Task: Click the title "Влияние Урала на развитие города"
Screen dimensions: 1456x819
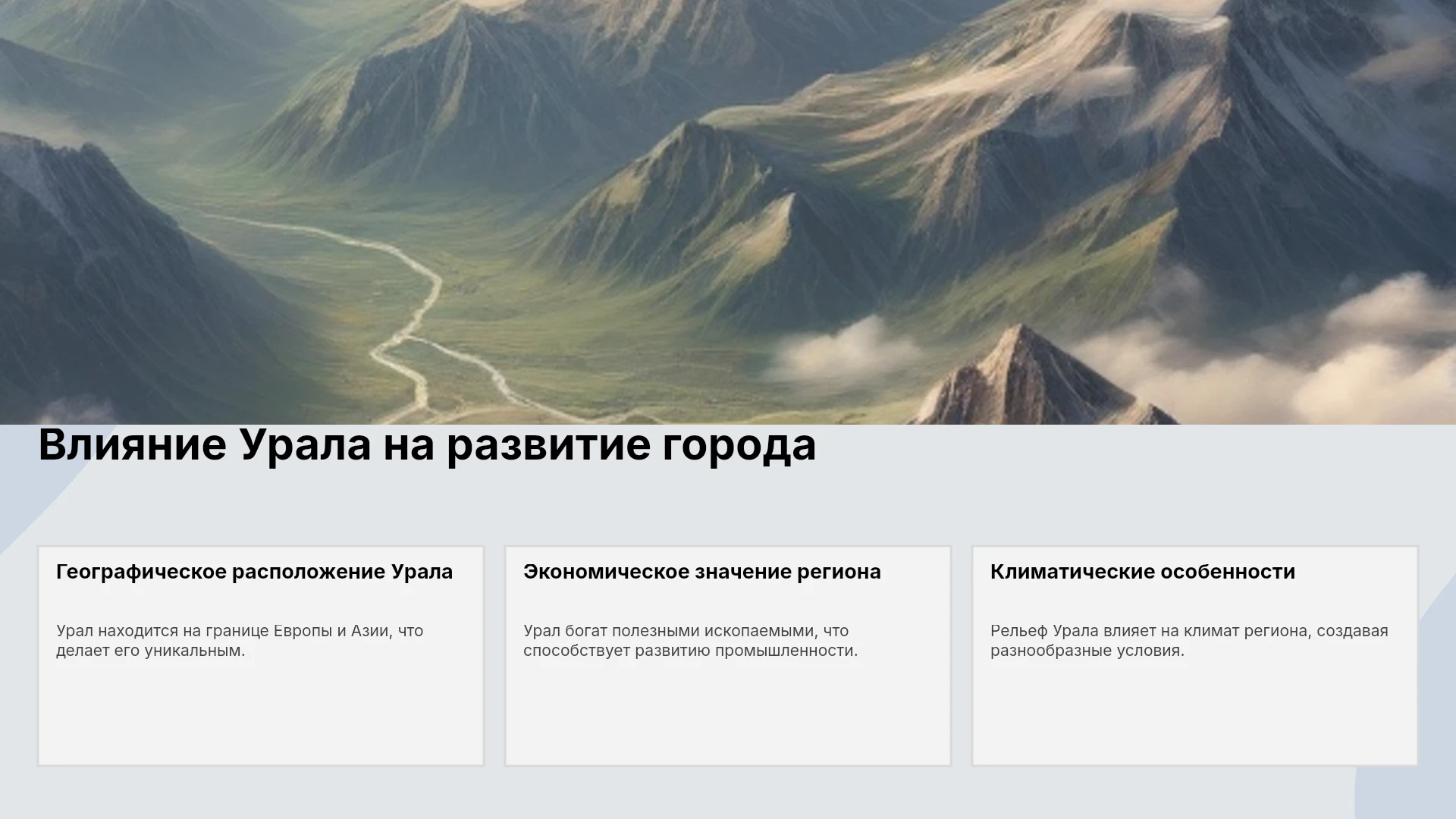Action: pyautogui.click(x=427, y=445)
